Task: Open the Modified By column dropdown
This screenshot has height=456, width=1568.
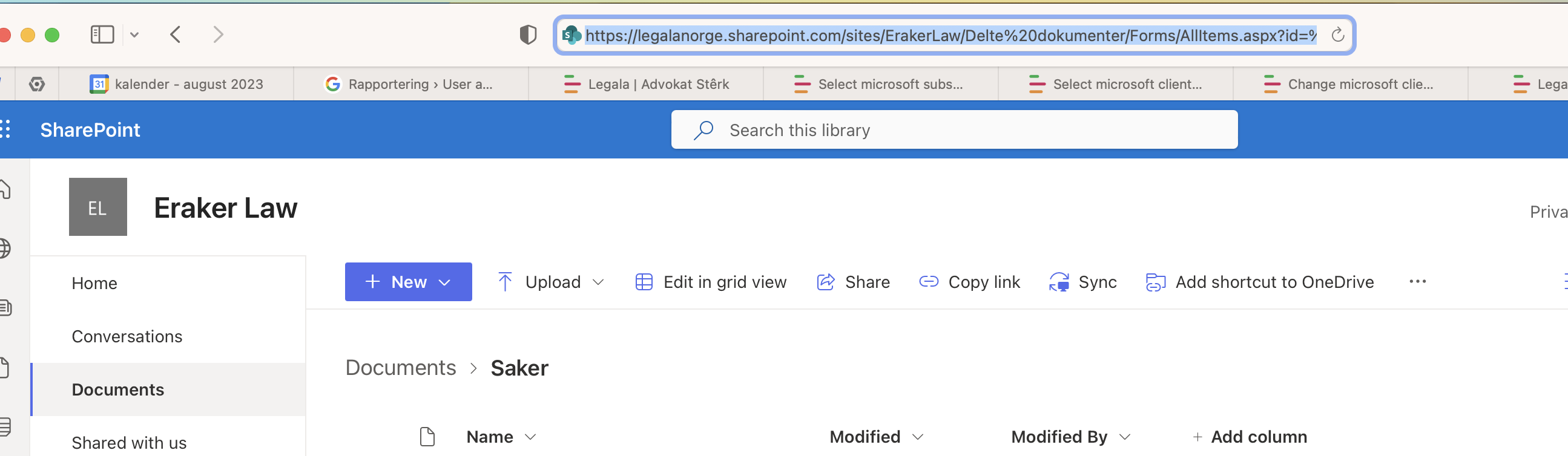Action: click(1125, 437)
